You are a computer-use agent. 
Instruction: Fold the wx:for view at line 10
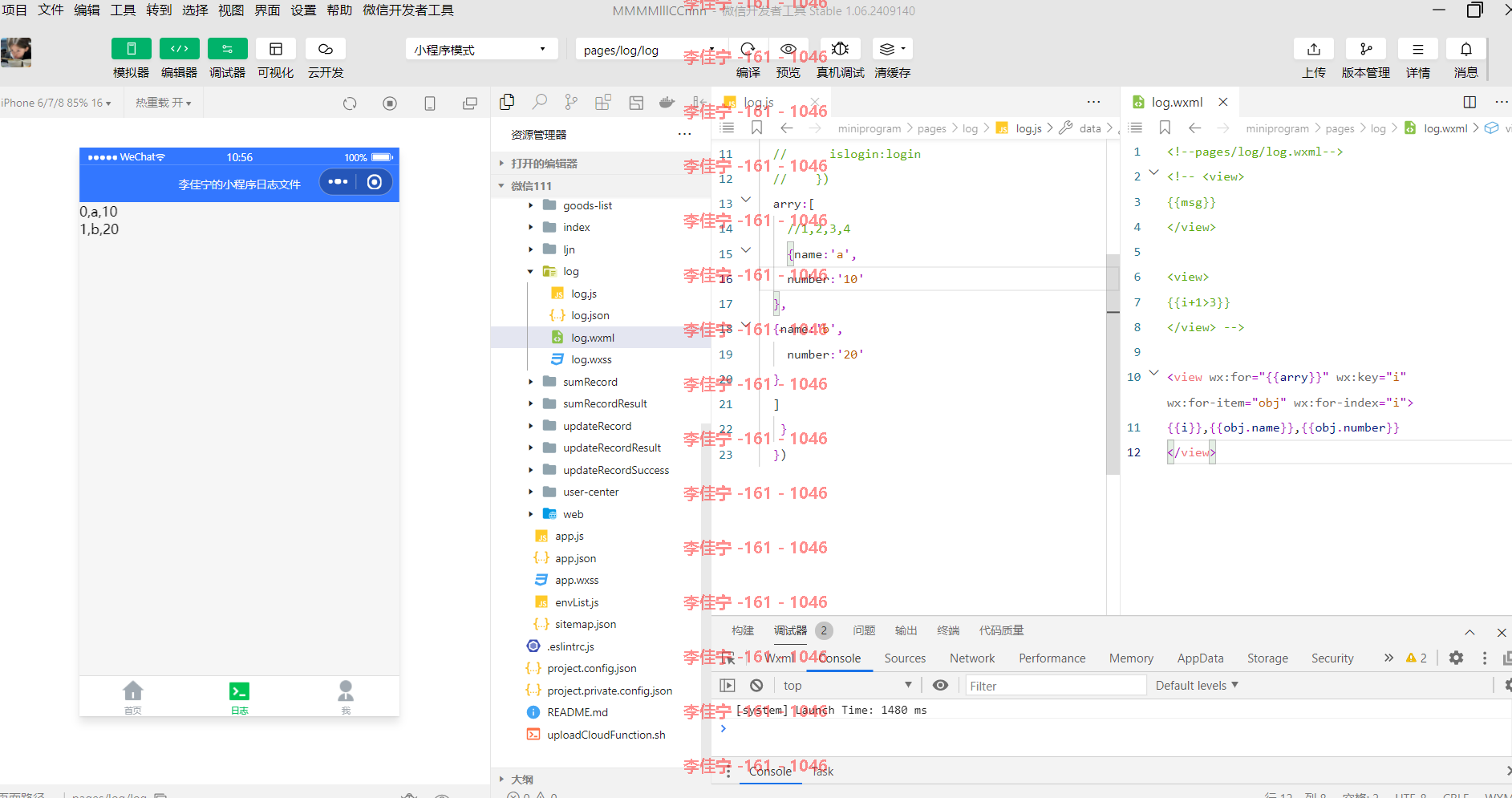coord(1154,373)
